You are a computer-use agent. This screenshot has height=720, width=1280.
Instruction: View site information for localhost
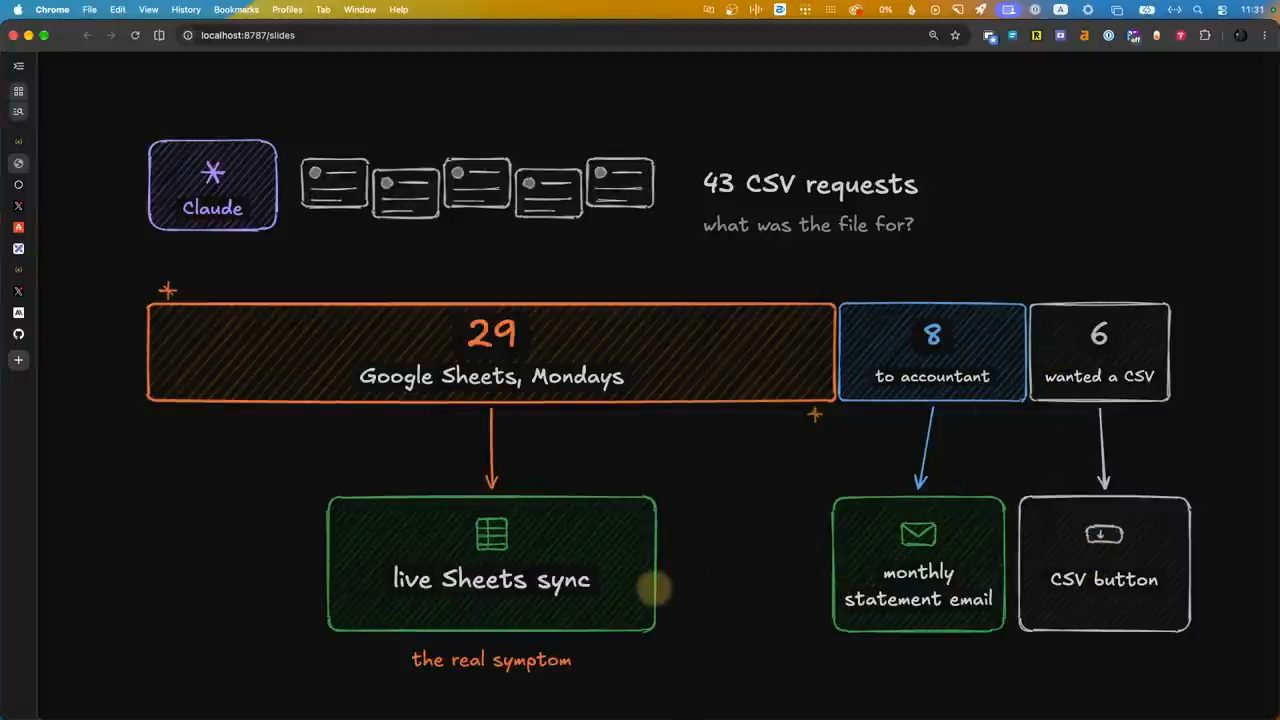[187, 35]
